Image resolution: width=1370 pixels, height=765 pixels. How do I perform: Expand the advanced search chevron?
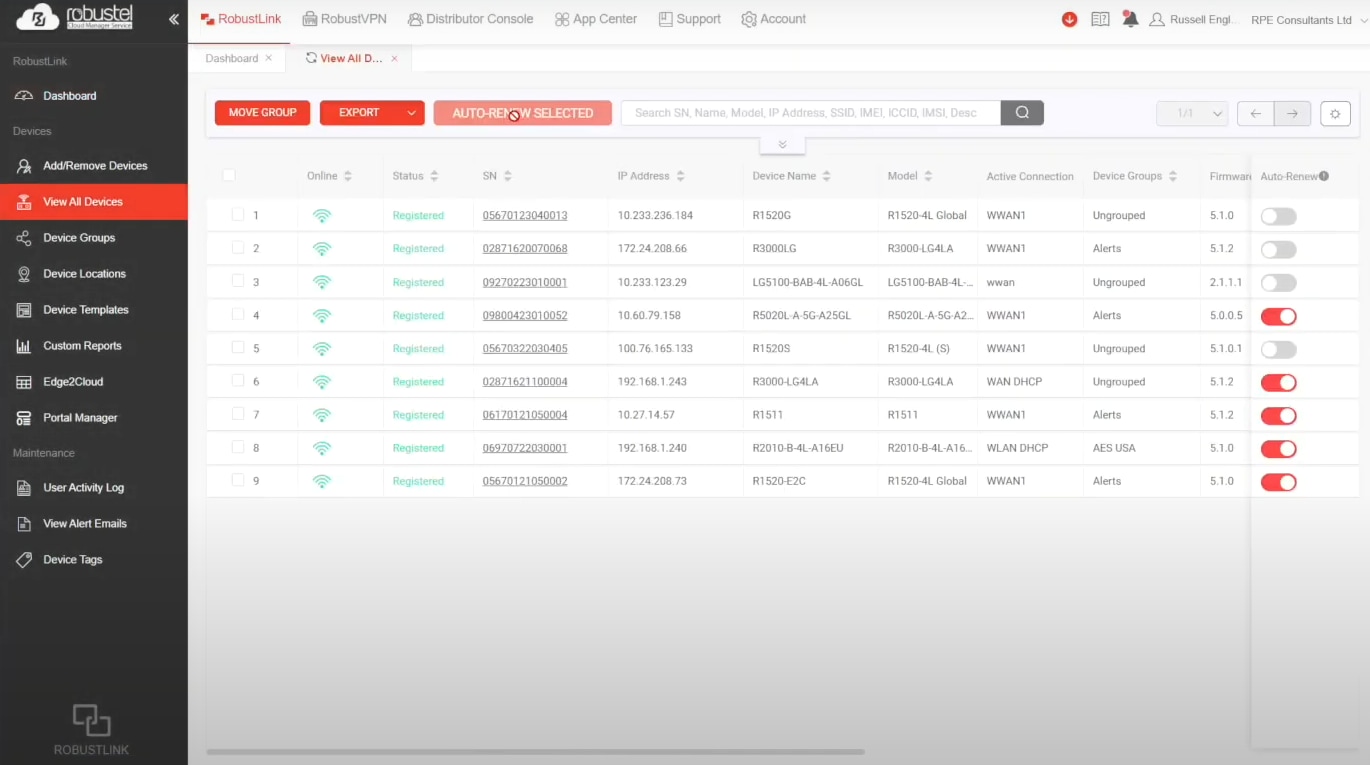pos(782,145)
